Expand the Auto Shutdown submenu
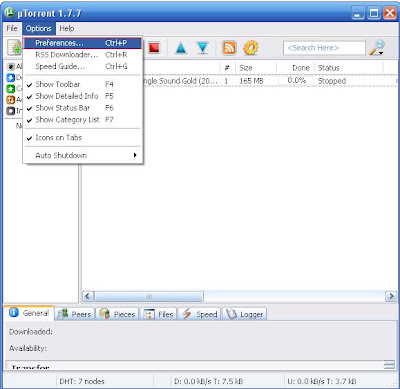Screen dimensions: 400x389 [83, 155]
